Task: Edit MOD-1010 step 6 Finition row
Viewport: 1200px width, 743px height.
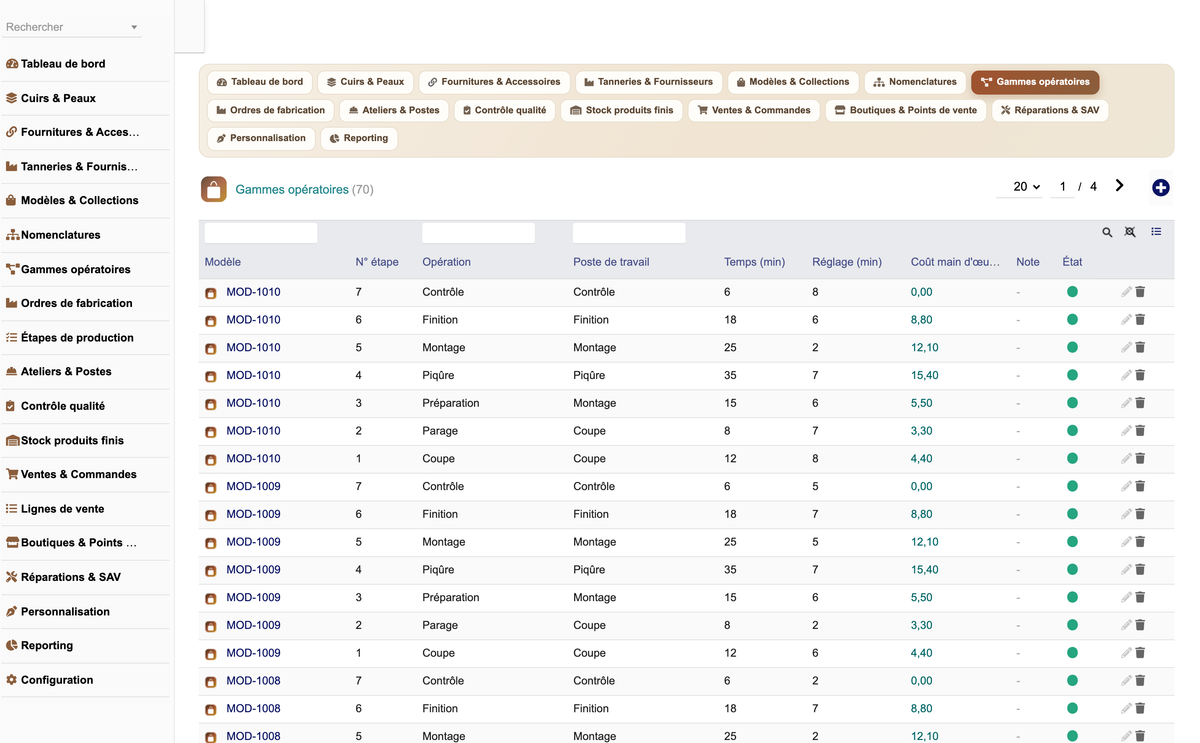Action: 1126,320
